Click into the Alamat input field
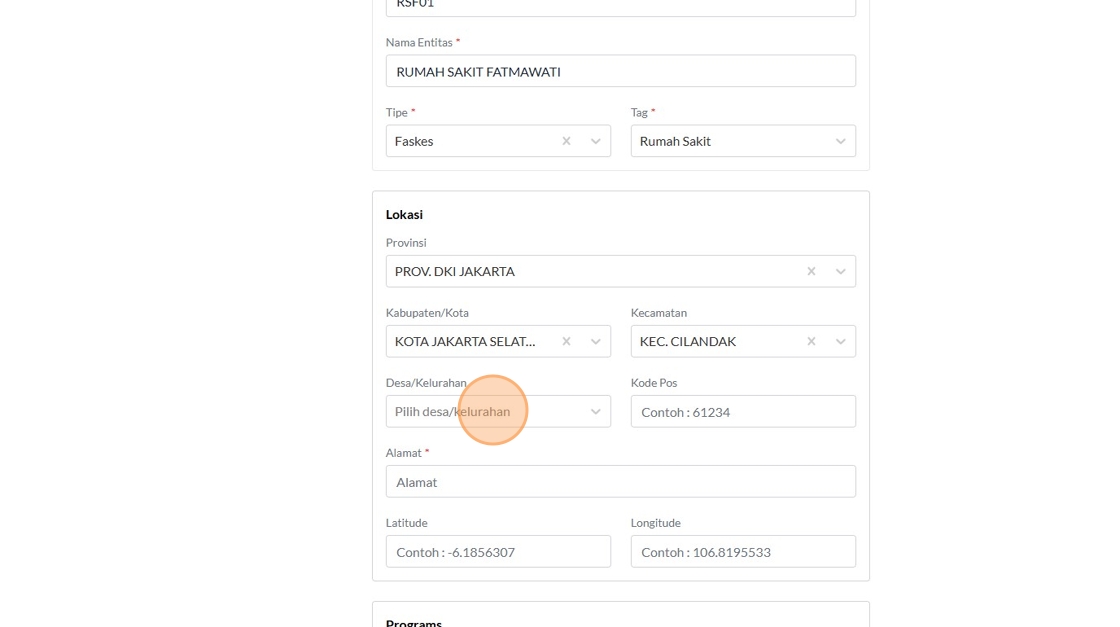 pos(620,481)
